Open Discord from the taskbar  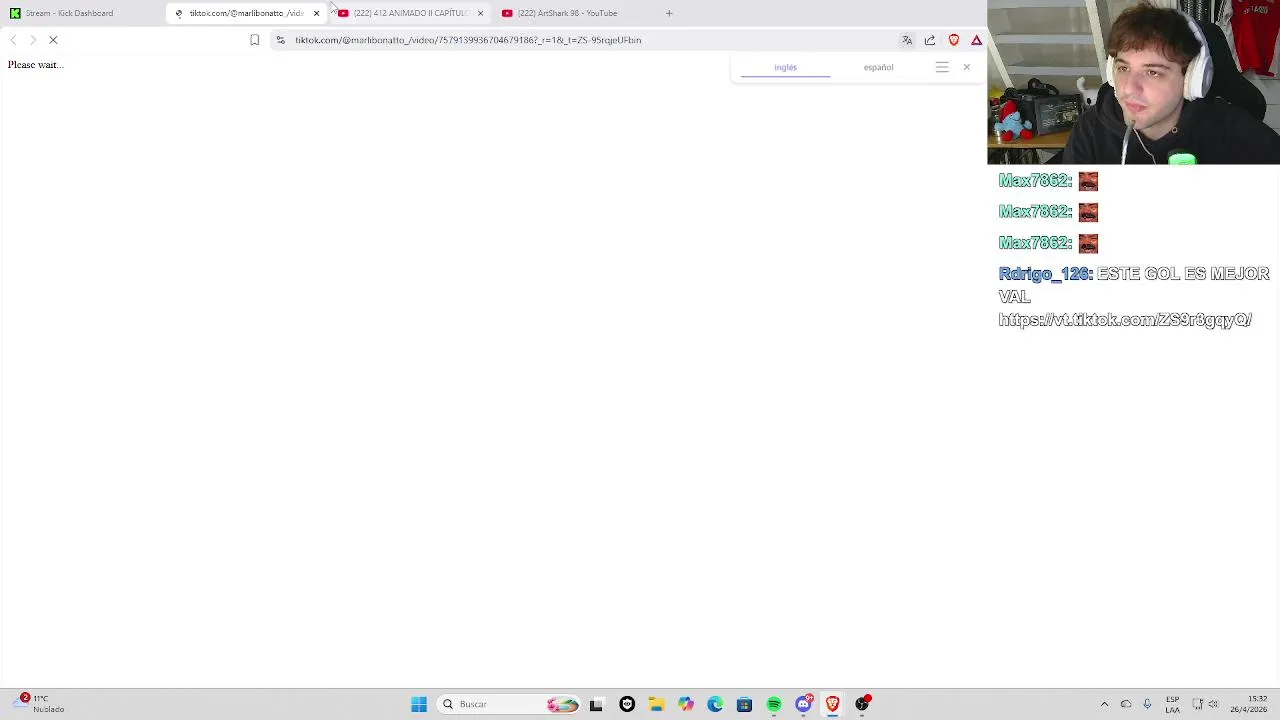tap(803, 704)
